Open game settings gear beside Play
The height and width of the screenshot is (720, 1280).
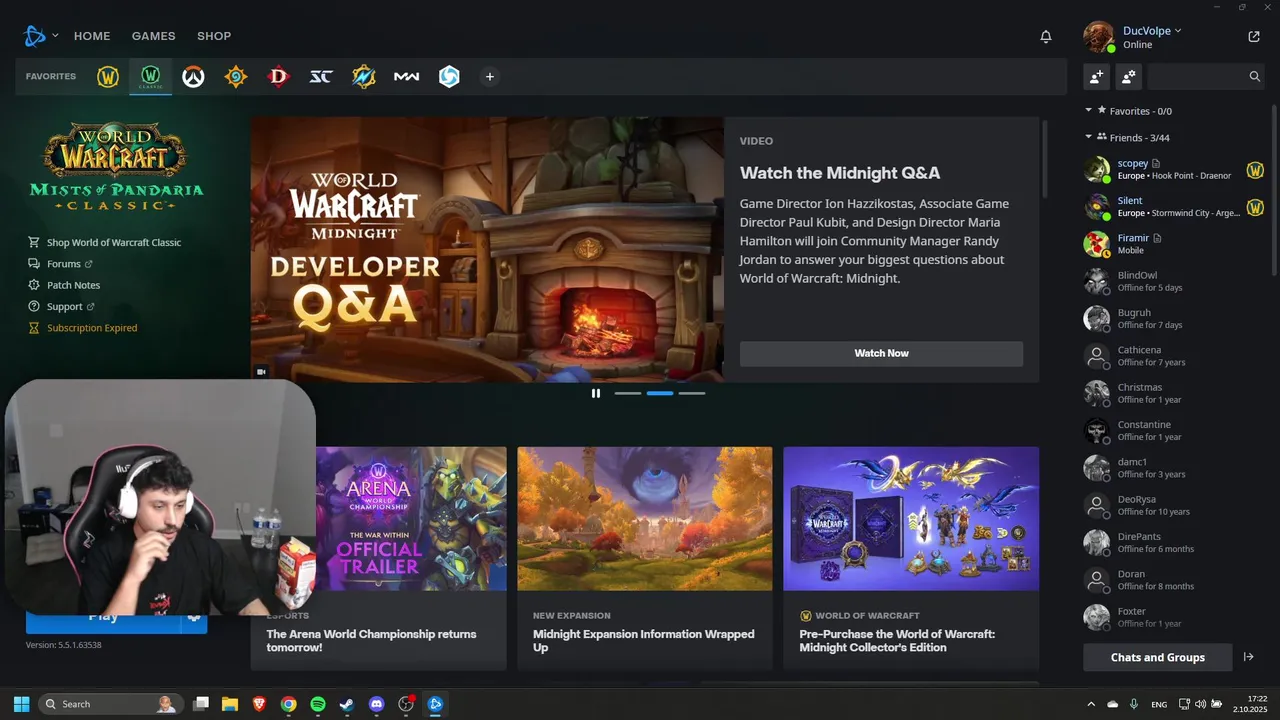[194, 618]
